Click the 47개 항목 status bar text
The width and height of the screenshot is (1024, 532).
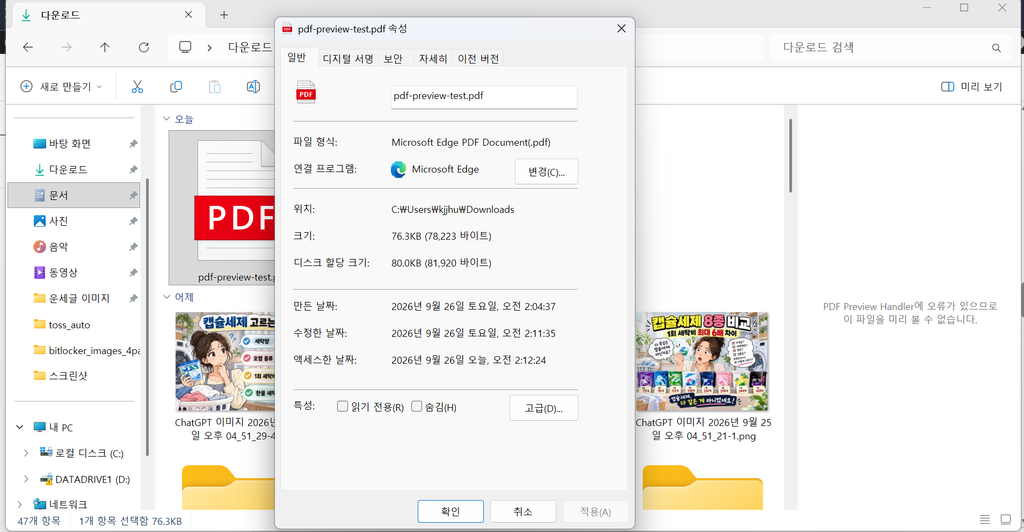point(39,521)
